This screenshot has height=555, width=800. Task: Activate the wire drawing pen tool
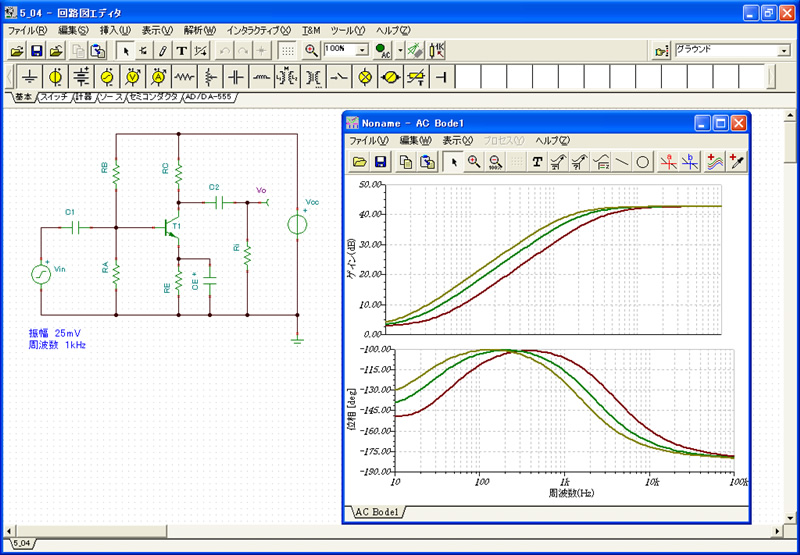tap(162, 50)
